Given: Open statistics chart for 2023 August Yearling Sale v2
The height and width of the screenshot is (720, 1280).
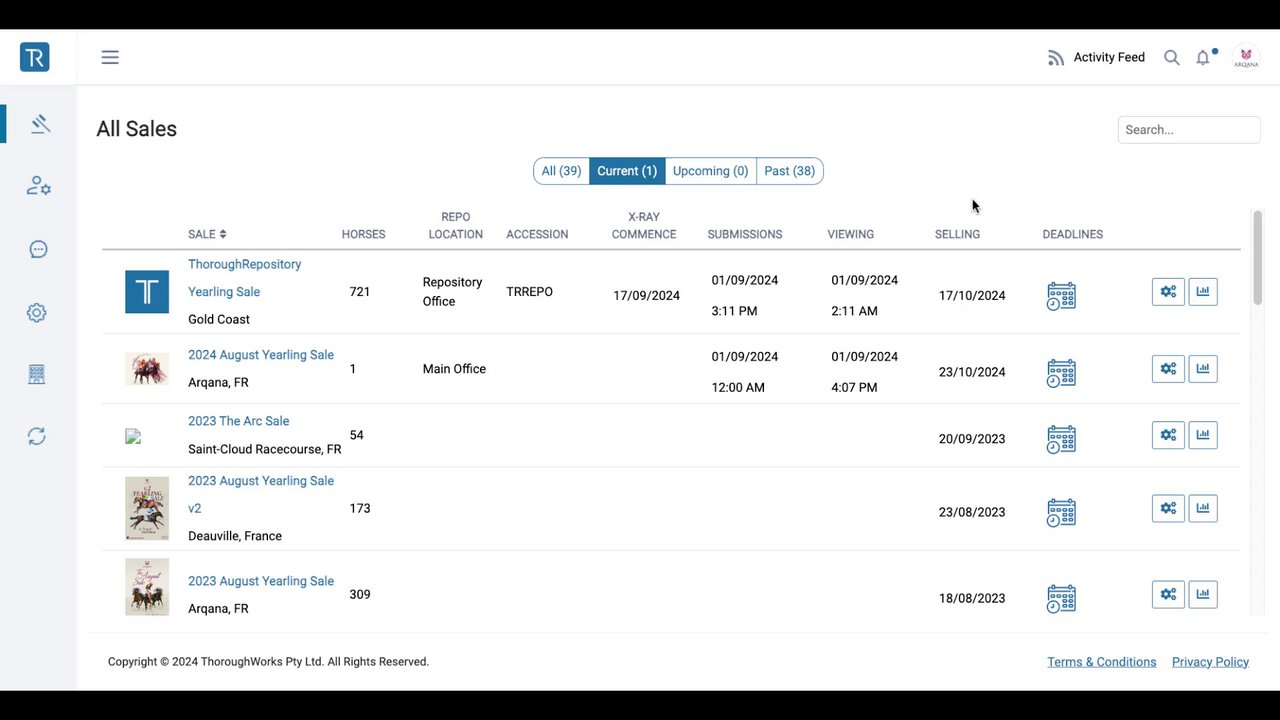Looking at the screenshot, I should [x=1203, y=508].
